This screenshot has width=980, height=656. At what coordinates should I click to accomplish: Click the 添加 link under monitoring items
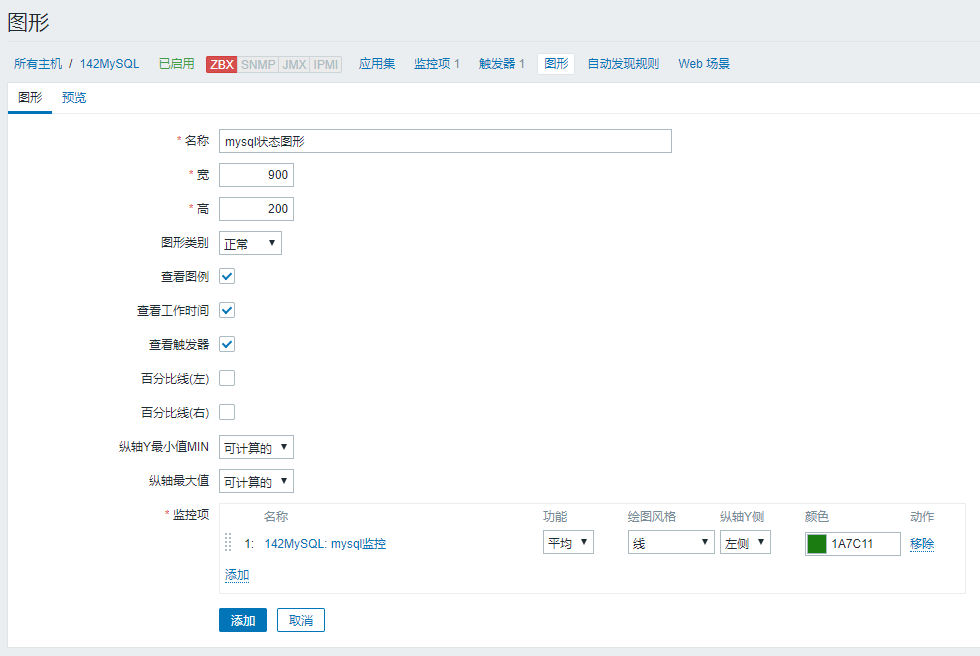point(237,575)
